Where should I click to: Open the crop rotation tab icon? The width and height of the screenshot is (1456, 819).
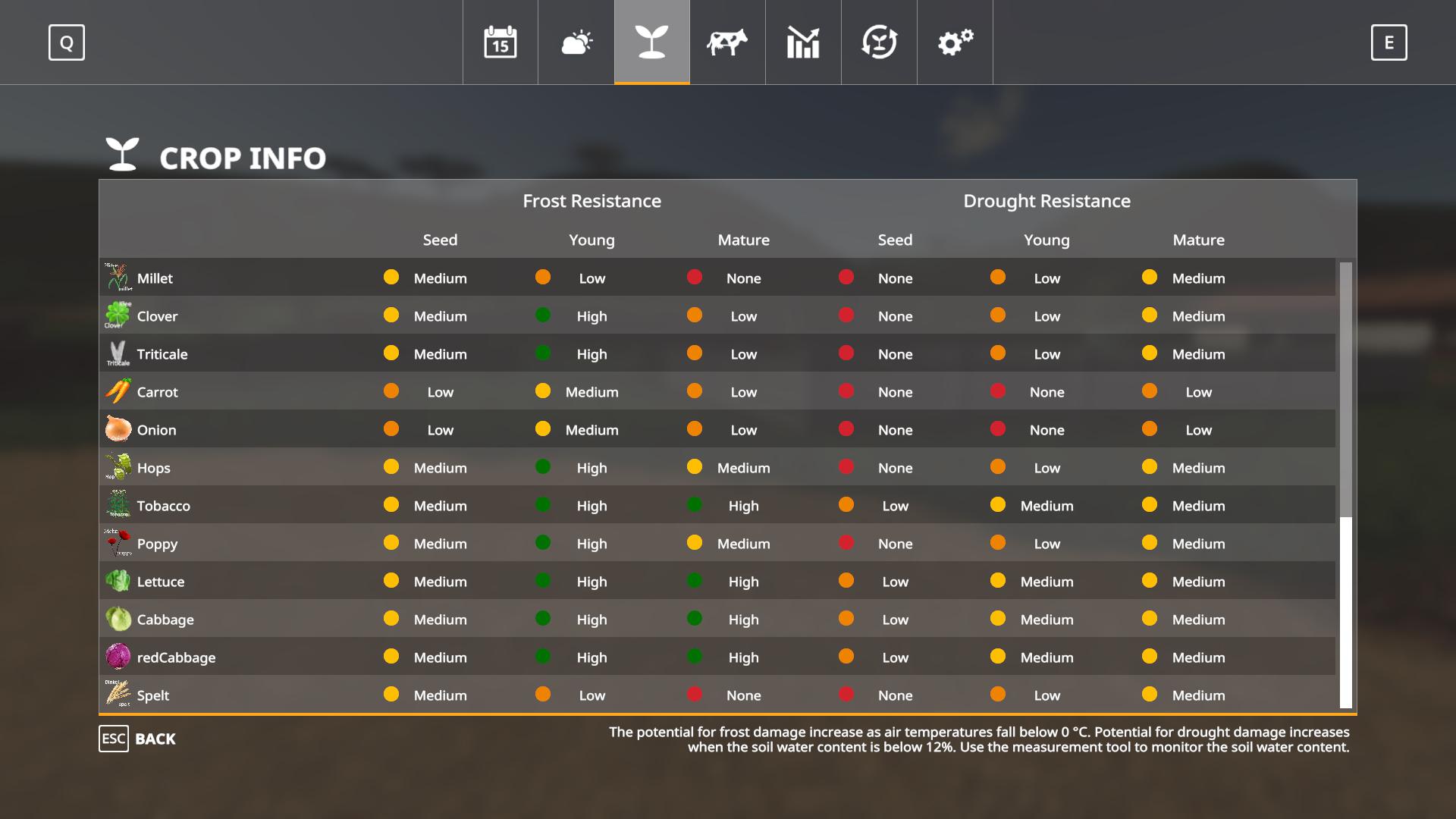pyautogui.click(x=879, y=42)
